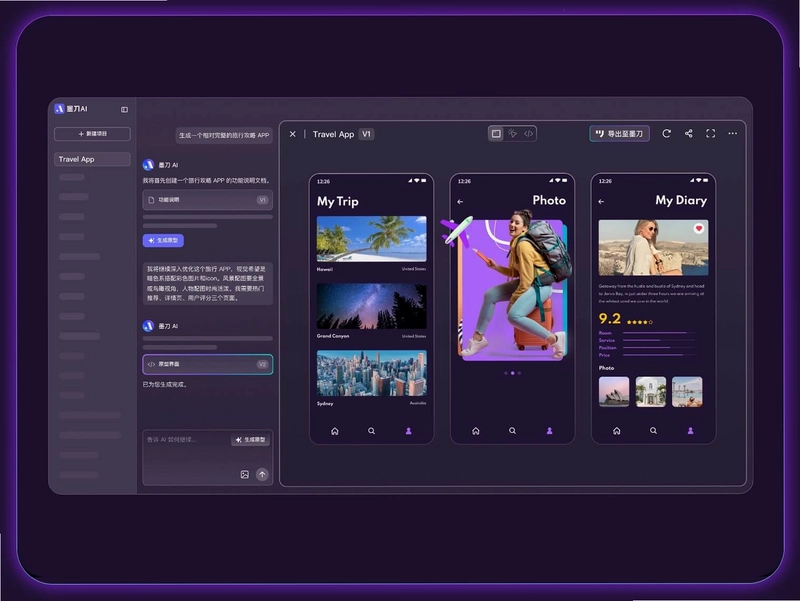Screen dimensions: 800x601
Task: Open the more options ellipsis menu
Action: click(733, 134)
